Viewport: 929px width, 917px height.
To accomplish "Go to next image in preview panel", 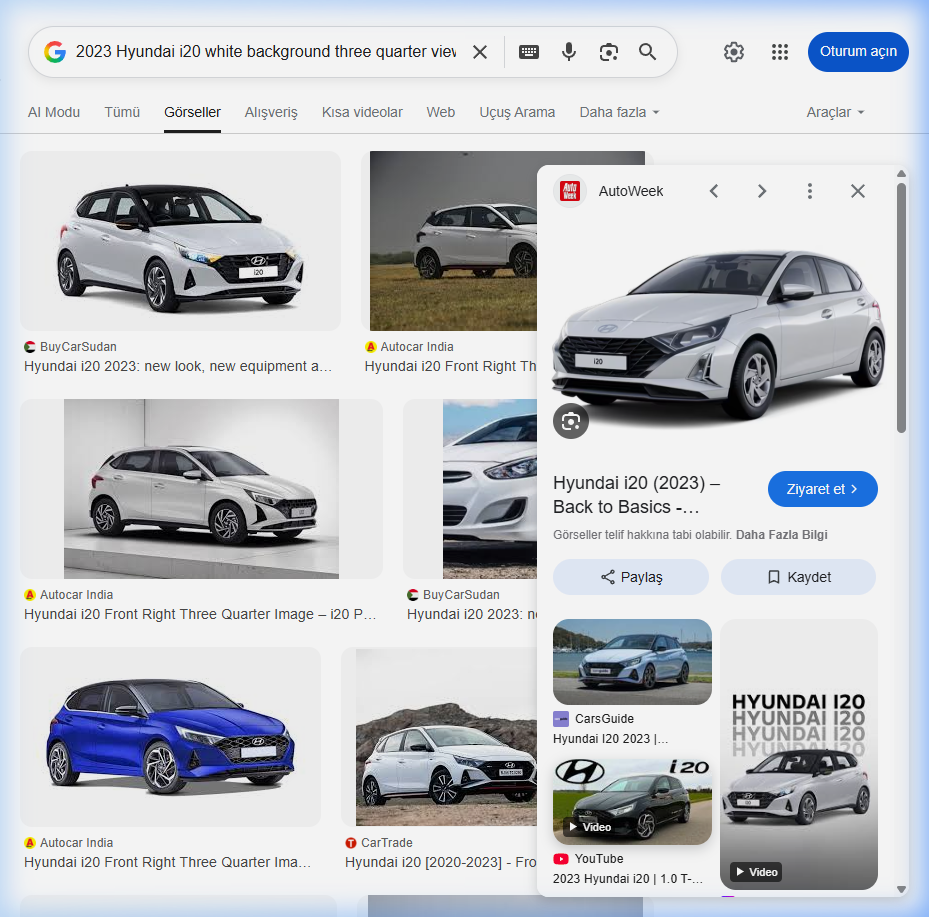I will [762, 191].
